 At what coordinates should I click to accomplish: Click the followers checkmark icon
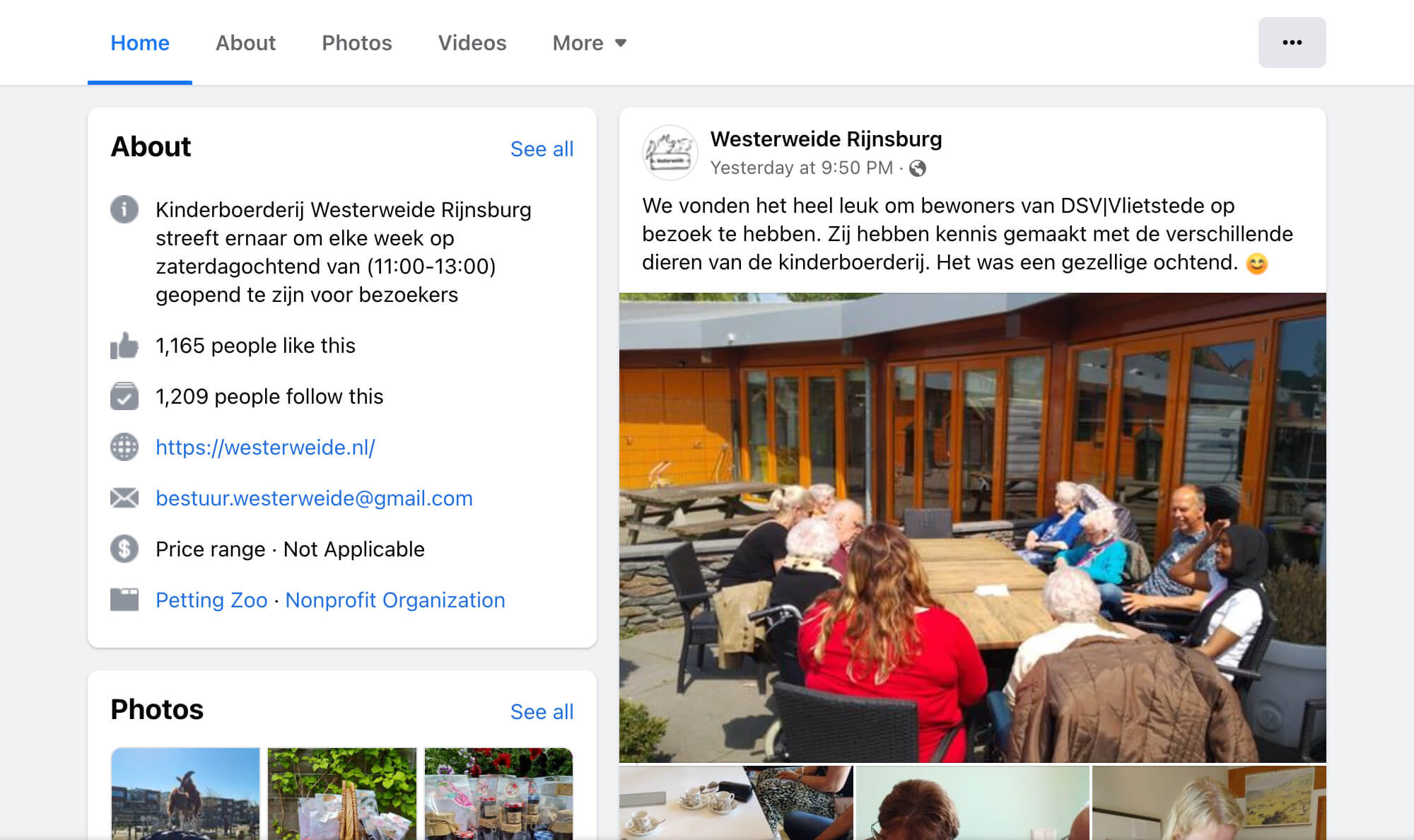click(124, 397)
